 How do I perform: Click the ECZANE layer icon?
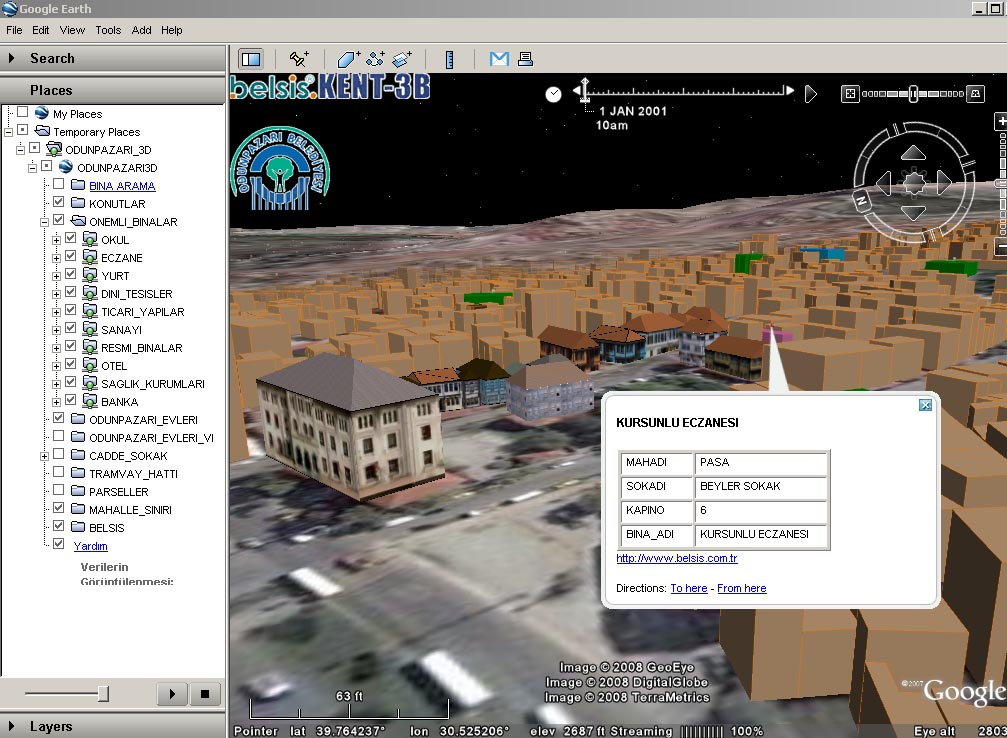[x=90, y=257]
